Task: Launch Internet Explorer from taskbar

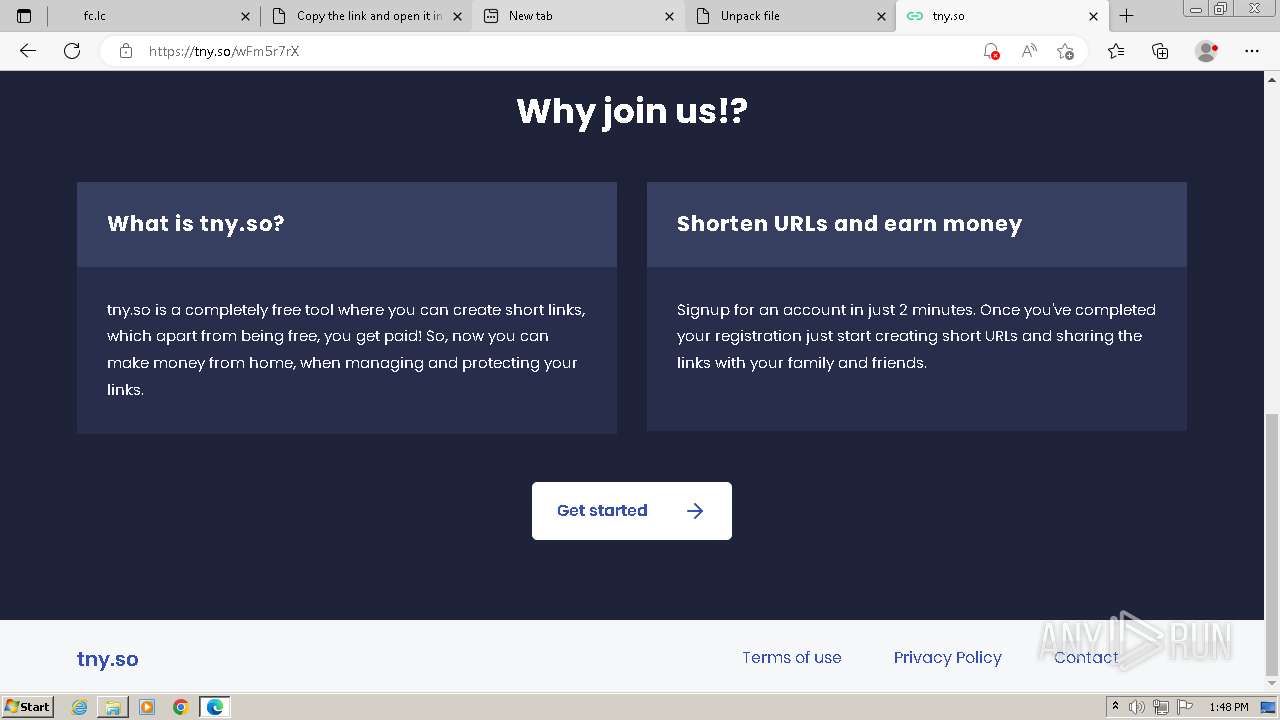Action: point(80,707)
